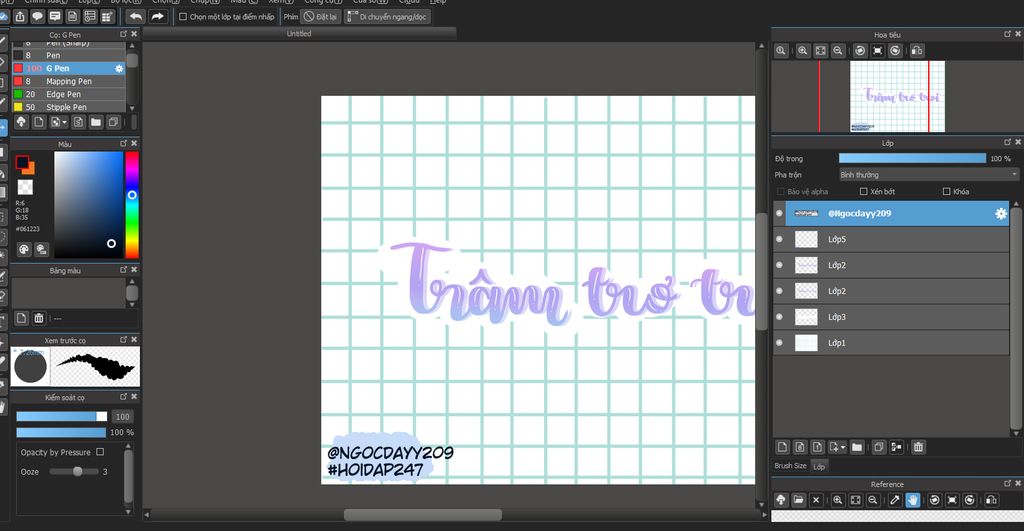1024x531 pixels.
Task: Zoom out using the Hoa tiêu navigator panel
Action: tap(838, 50)
